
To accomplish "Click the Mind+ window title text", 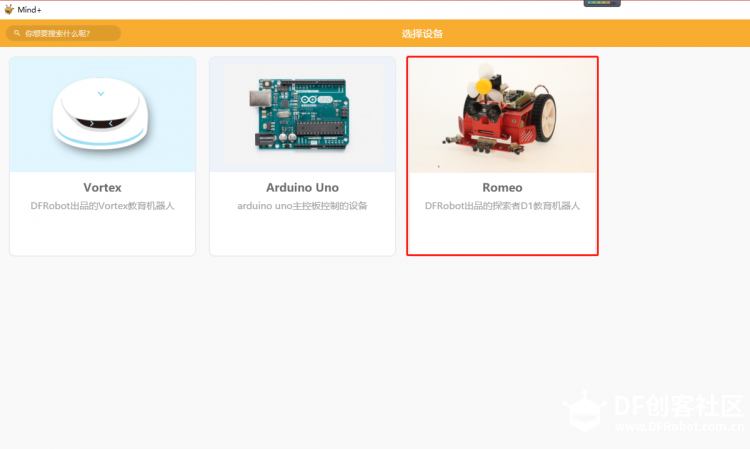I will coord(29,10).
